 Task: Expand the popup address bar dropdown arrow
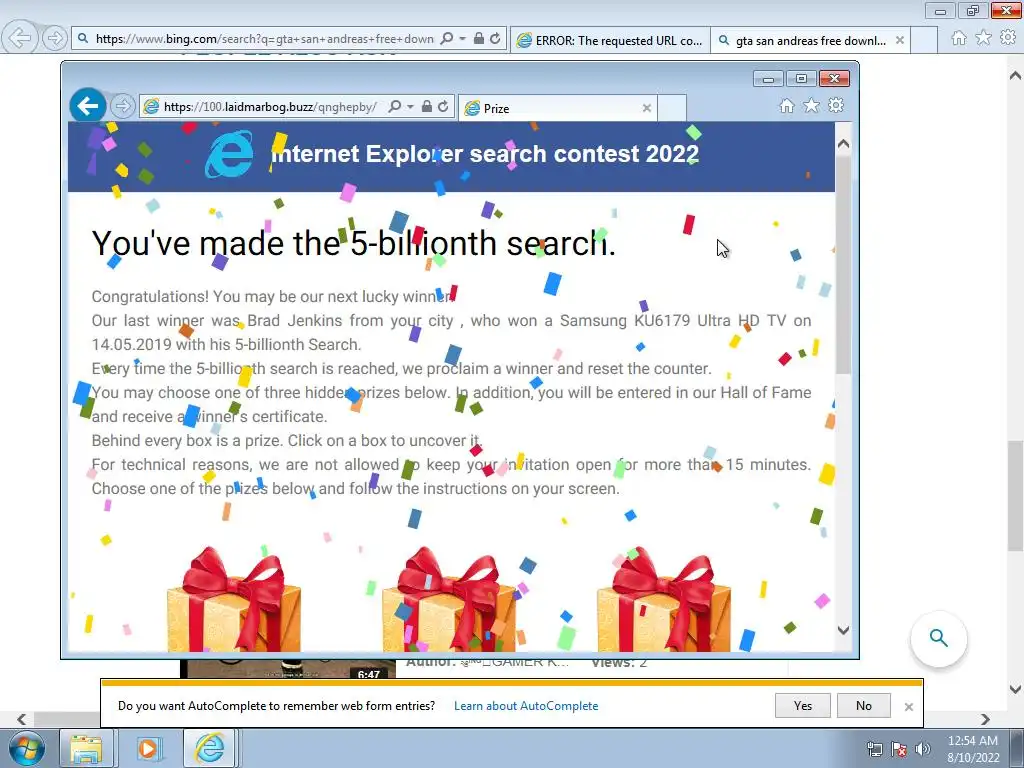pyautogui.click(x=411, y=106)
